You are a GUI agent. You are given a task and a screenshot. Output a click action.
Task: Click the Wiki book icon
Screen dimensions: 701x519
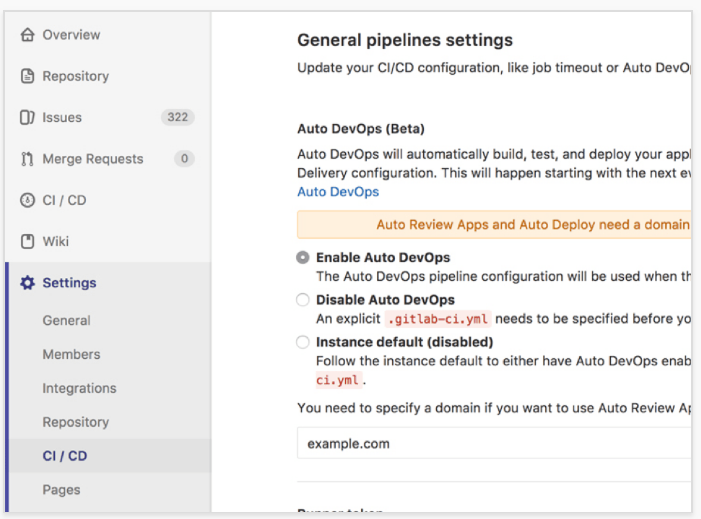(27, 241)
